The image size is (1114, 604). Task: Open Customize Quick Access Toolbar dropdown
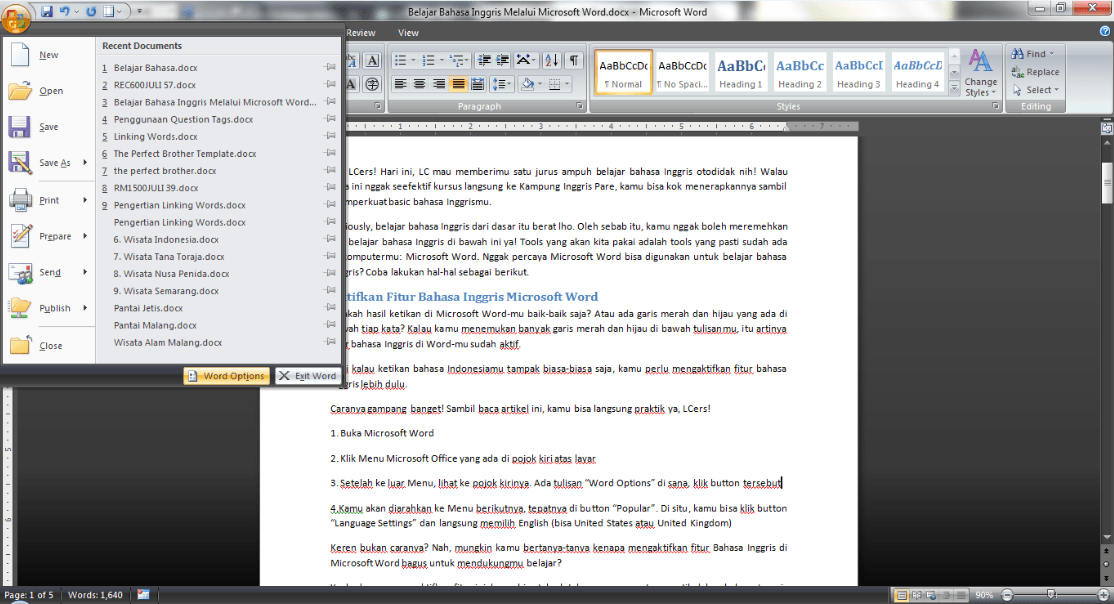click(139, 11)
